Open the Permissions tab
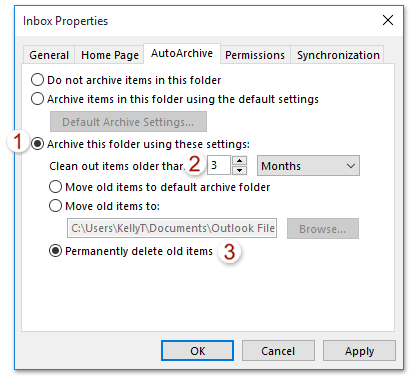The width and height of the screenshot is (412, 382). click(255, 55)
